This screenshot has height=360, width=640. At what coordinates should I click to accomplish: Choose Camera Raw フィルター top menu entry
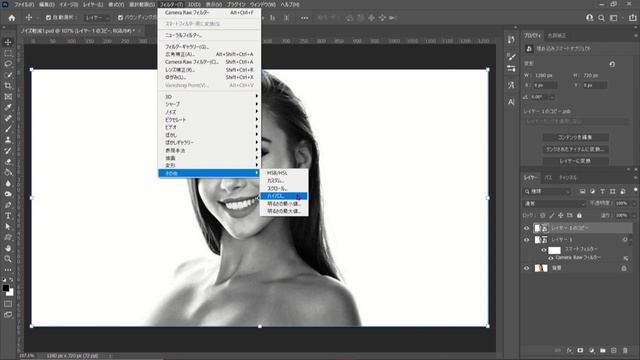pos(209,13)
